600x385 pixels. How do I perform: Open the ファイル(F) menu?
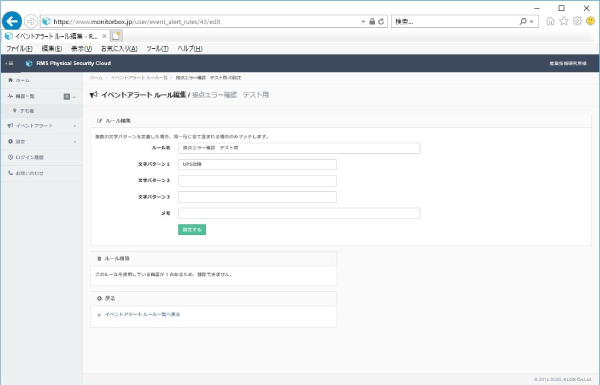point(19,49)
